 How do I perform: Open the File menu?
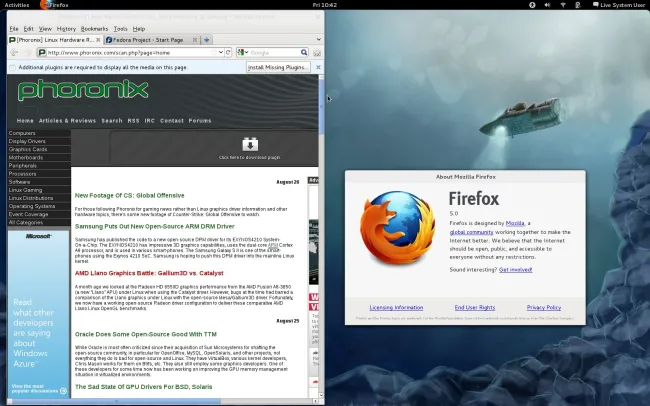pyautogui.click(x=14, y=29)
